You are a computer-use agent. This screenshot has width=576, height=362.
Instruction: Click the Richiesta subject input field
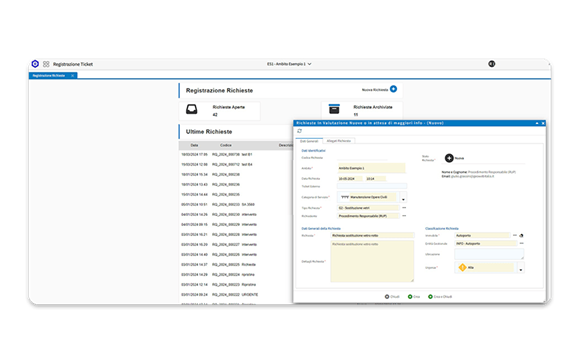(x=372, y=235)
